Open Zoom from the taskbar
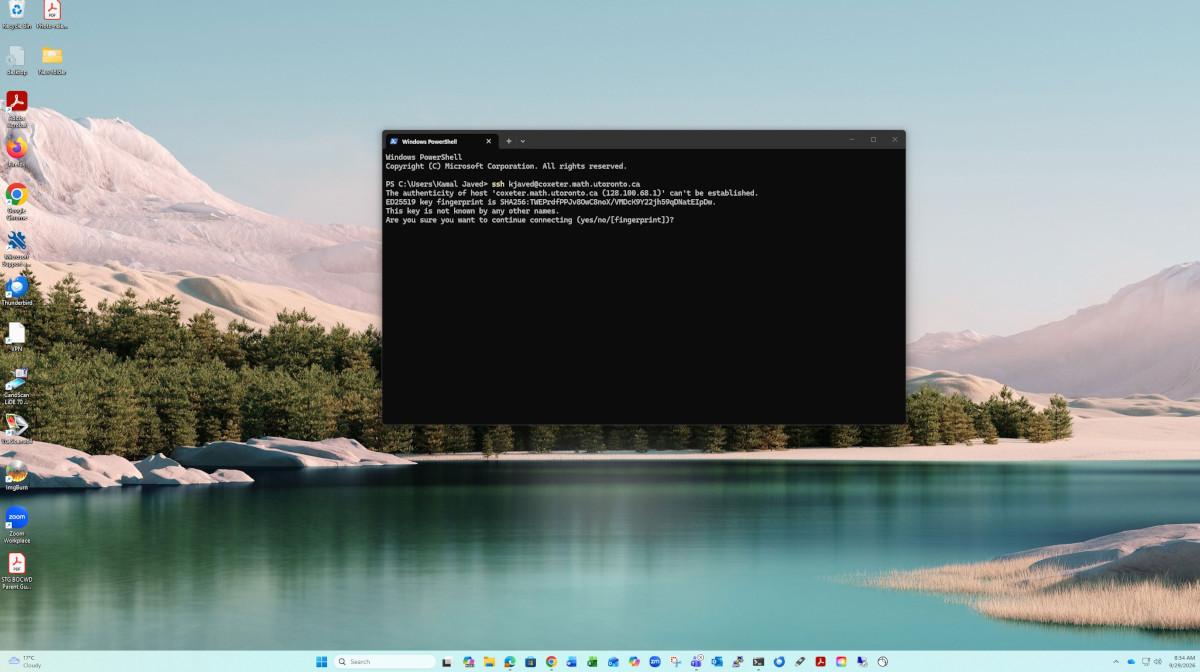 coord(655,661)
